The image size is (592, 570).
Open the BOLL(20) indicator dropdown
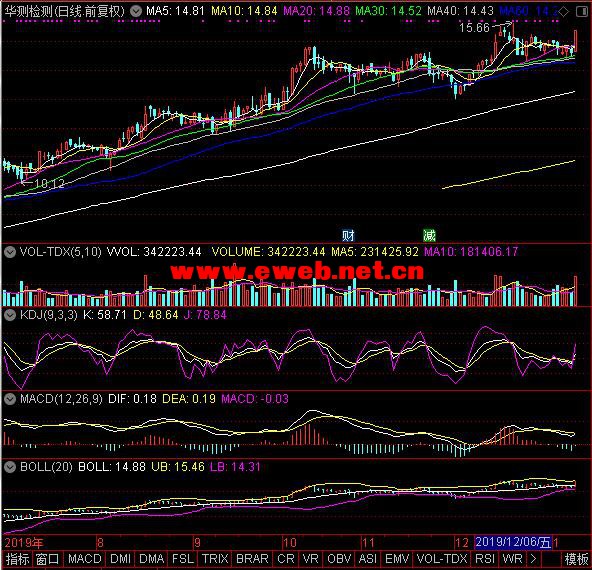point(10,467)
